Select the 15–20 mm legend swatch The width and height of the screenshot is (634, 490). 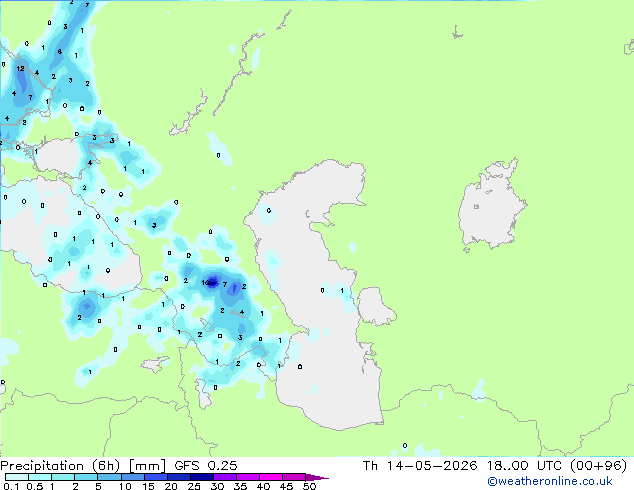click(x=156, y=477)
